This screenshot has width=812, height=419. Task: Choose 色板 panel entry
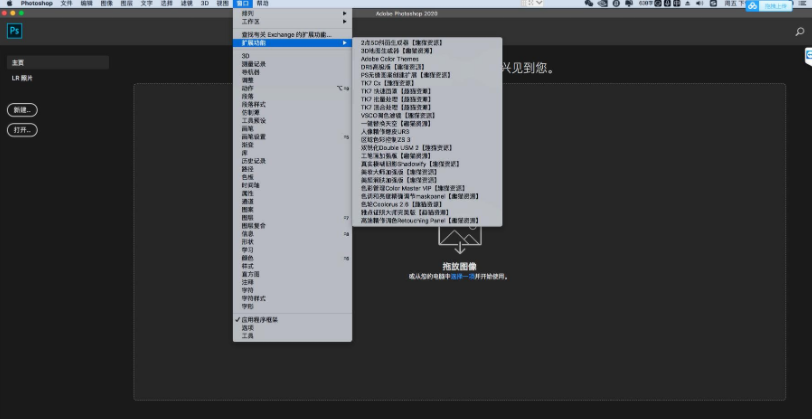pyautogui.click(x=292, y=177)
